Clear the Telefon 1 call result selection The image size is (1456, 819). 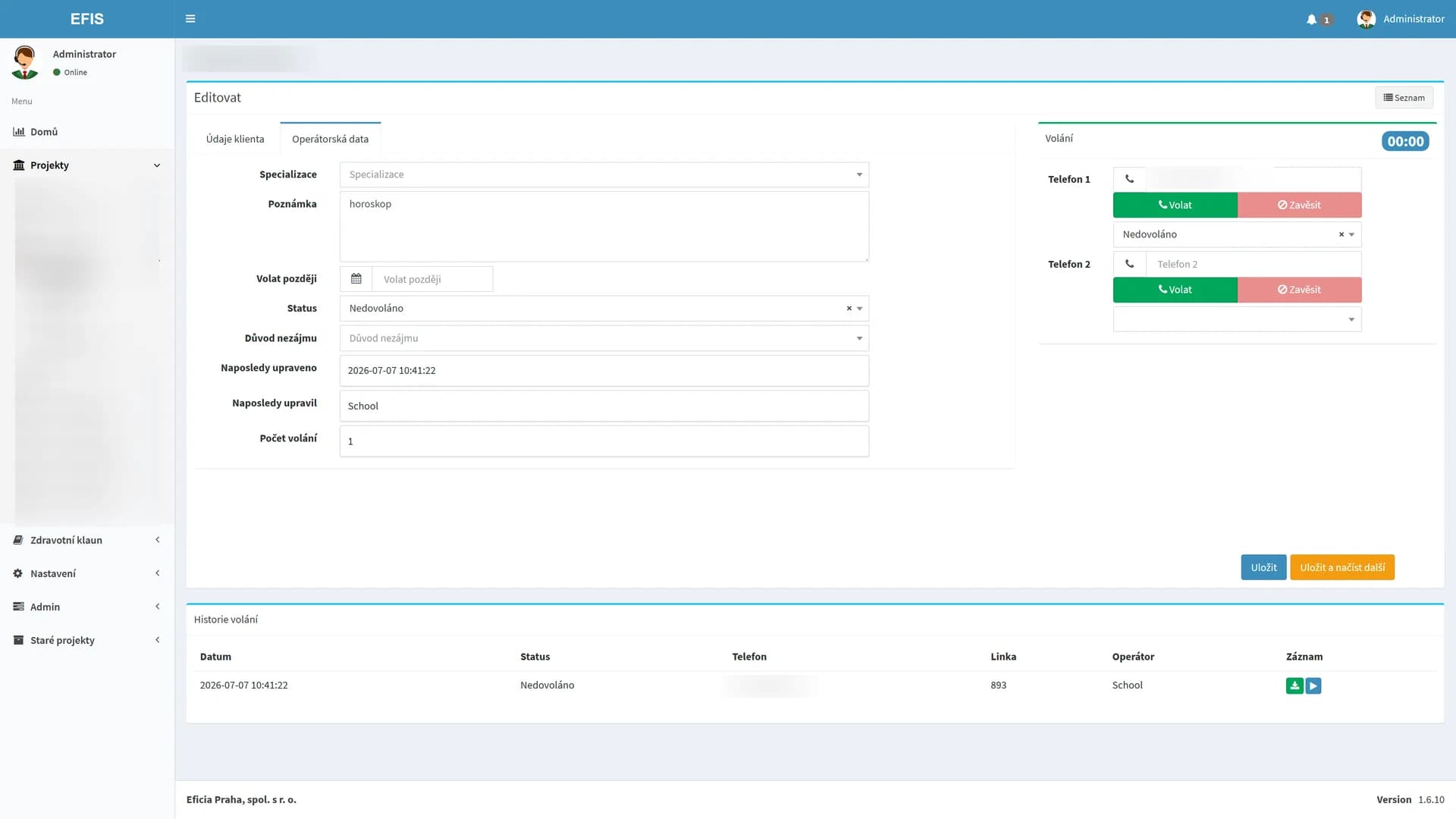pyautogui.click(x=1341, y=234)
